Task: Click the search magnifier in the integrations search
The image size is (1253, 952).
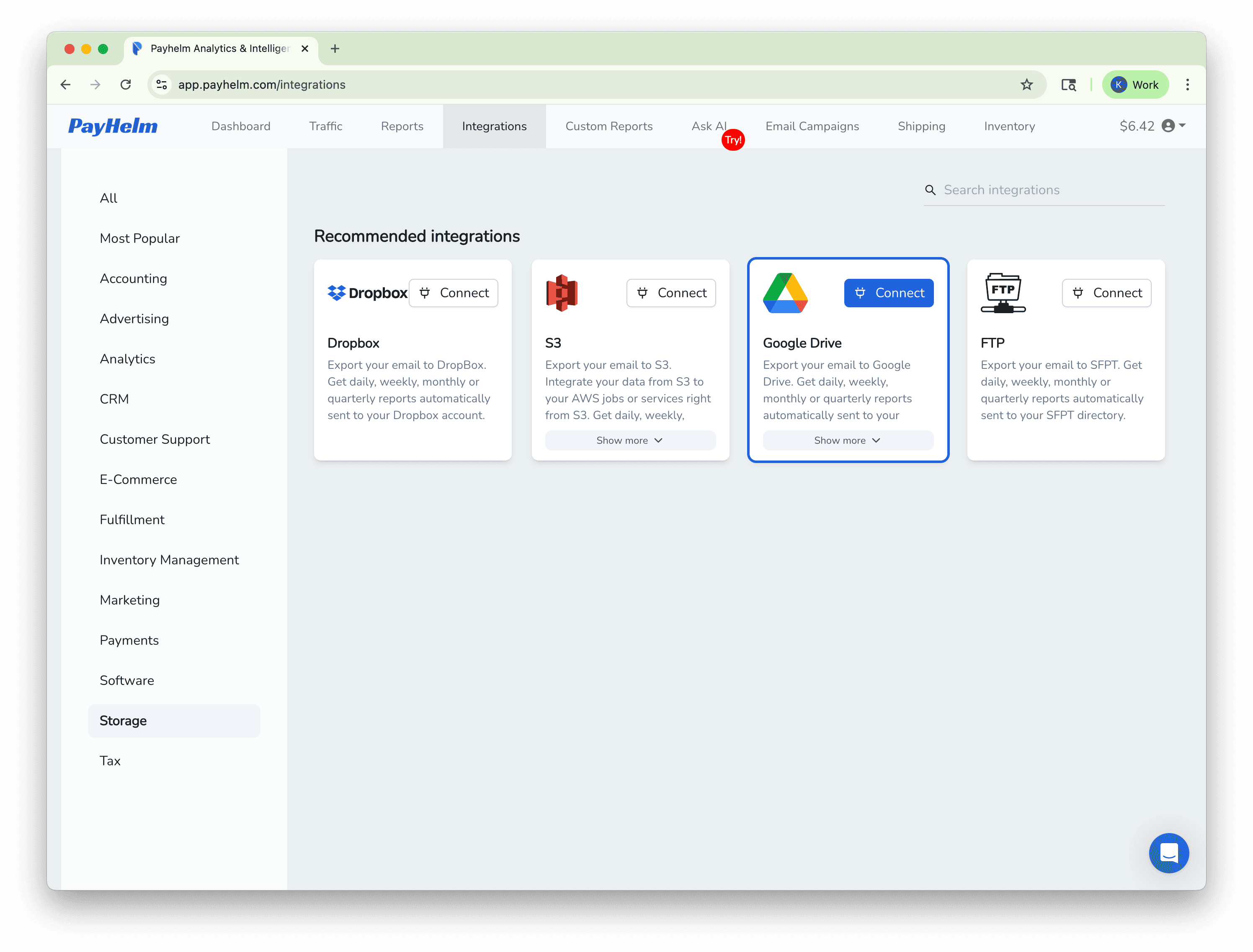Action: [x=931, y=190]
